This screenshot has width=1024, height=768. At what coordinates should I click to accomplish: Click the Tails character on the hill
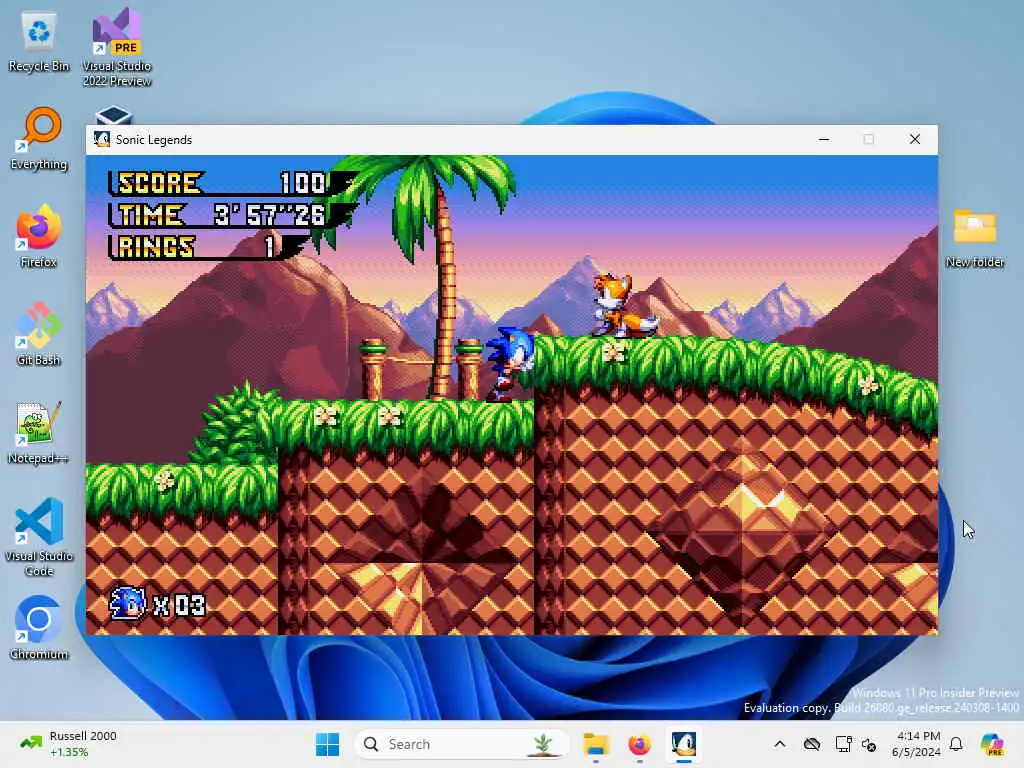click(x=624, y=305)
